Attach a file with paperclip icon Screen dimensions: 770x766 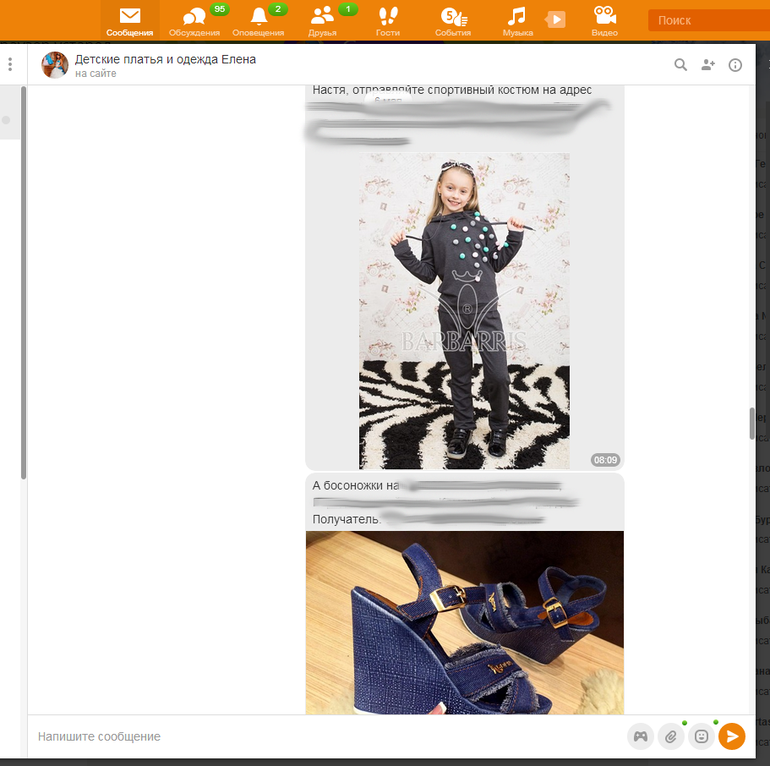pos(671,737)
